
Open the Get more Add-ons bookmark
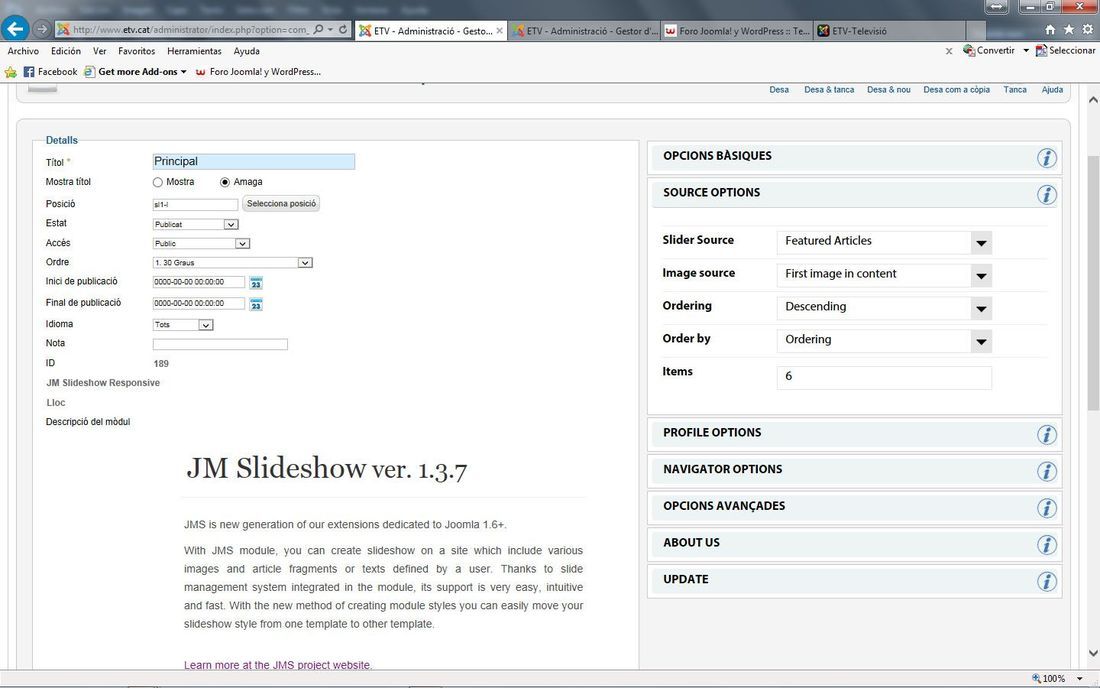click(135, 72)
